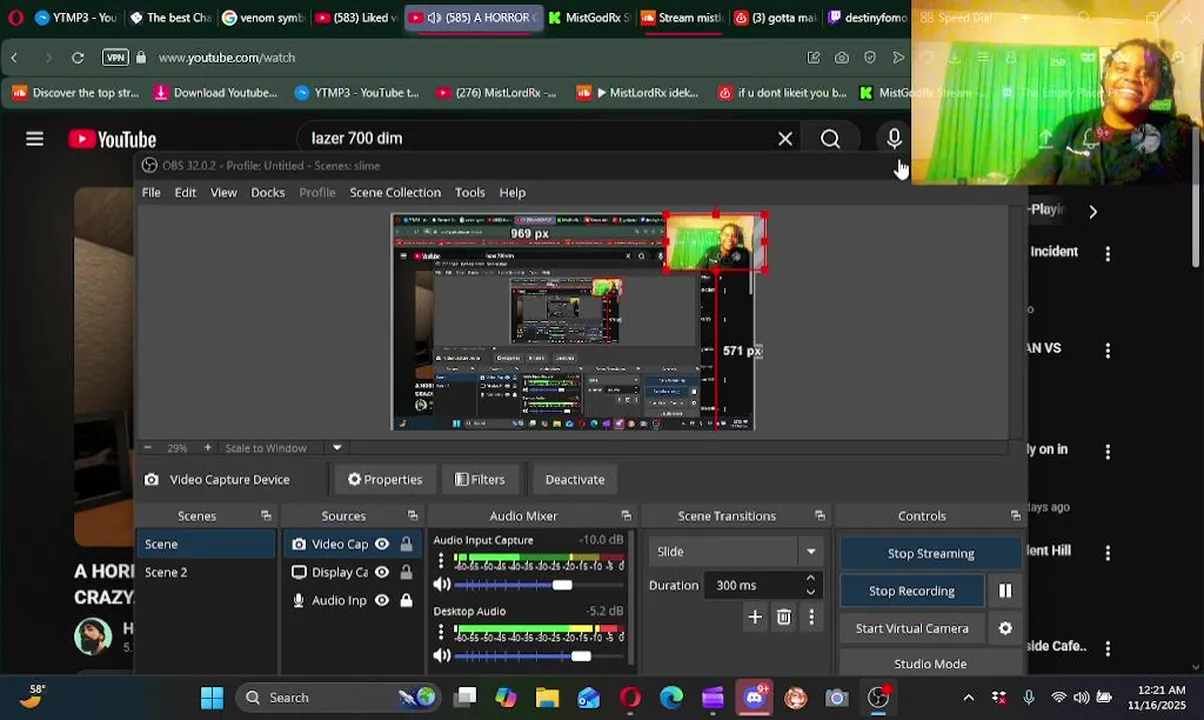Pop out the Controls dock

(x=1015, y=516)
